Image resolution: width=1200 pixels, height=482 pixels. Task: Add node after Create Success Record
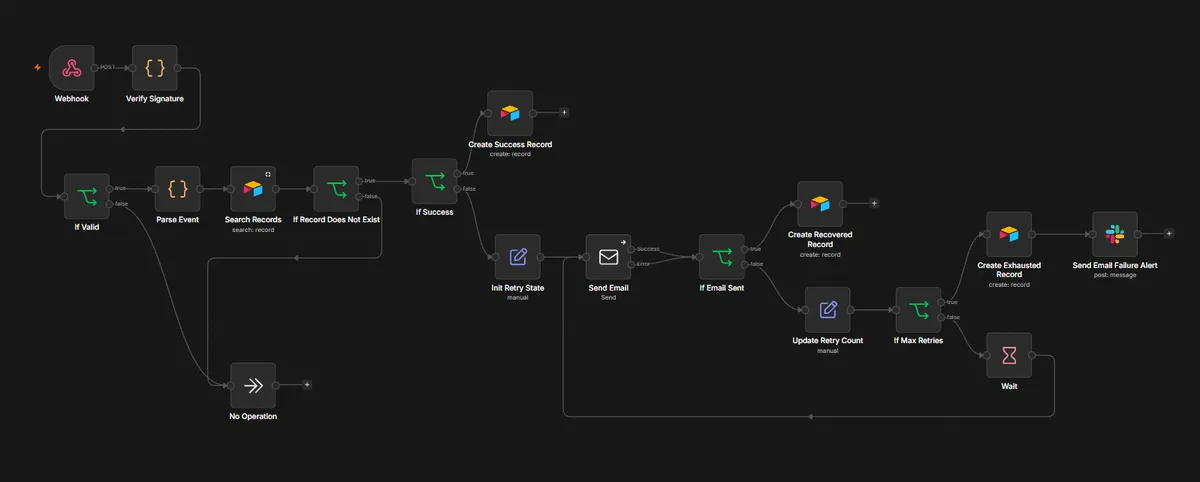pyautogui.click(x=564, y=113)
